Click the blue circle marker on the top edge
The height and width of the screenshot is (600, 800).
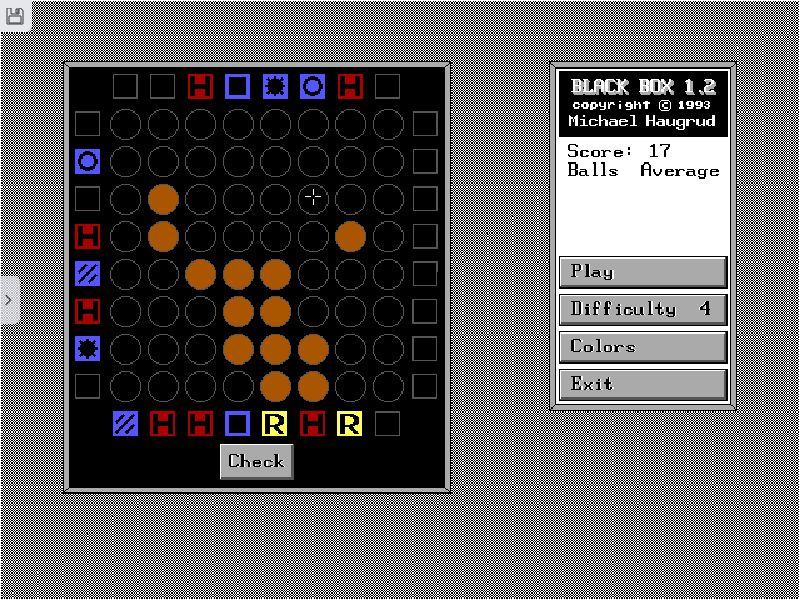tap(313, 86)
